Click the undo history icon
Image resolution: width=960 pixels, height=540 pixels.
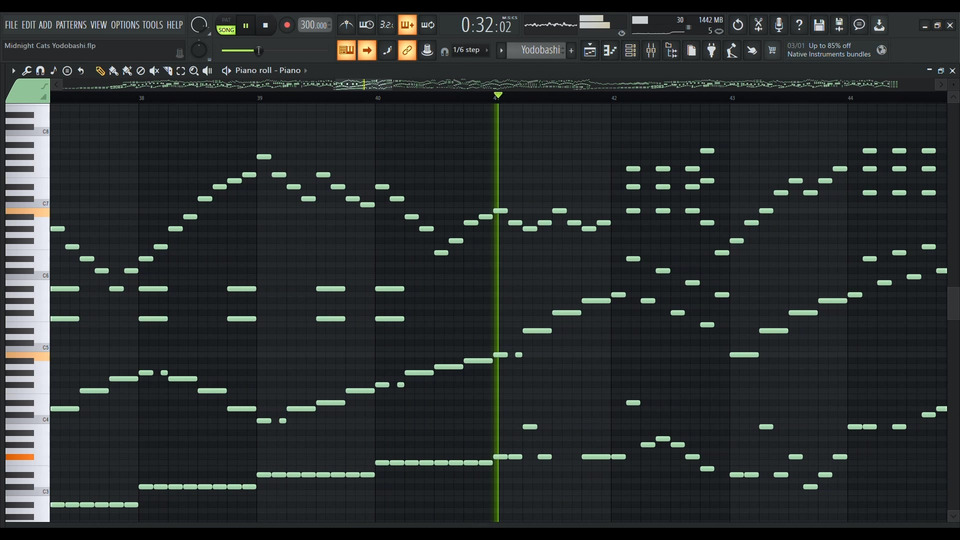point(738,25)
